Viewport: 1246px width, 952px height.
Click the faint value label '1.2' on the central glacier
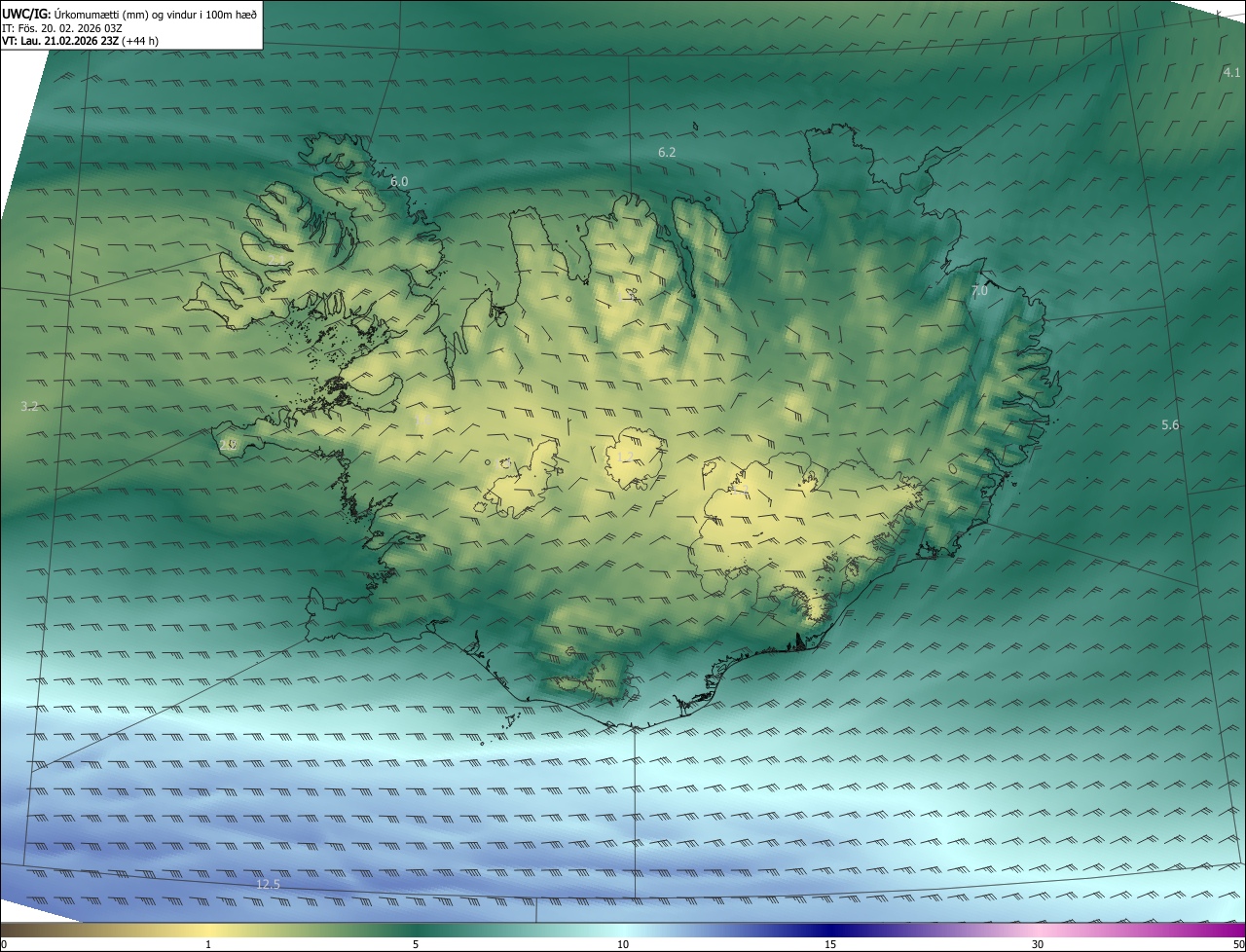(x=625, y=456)
